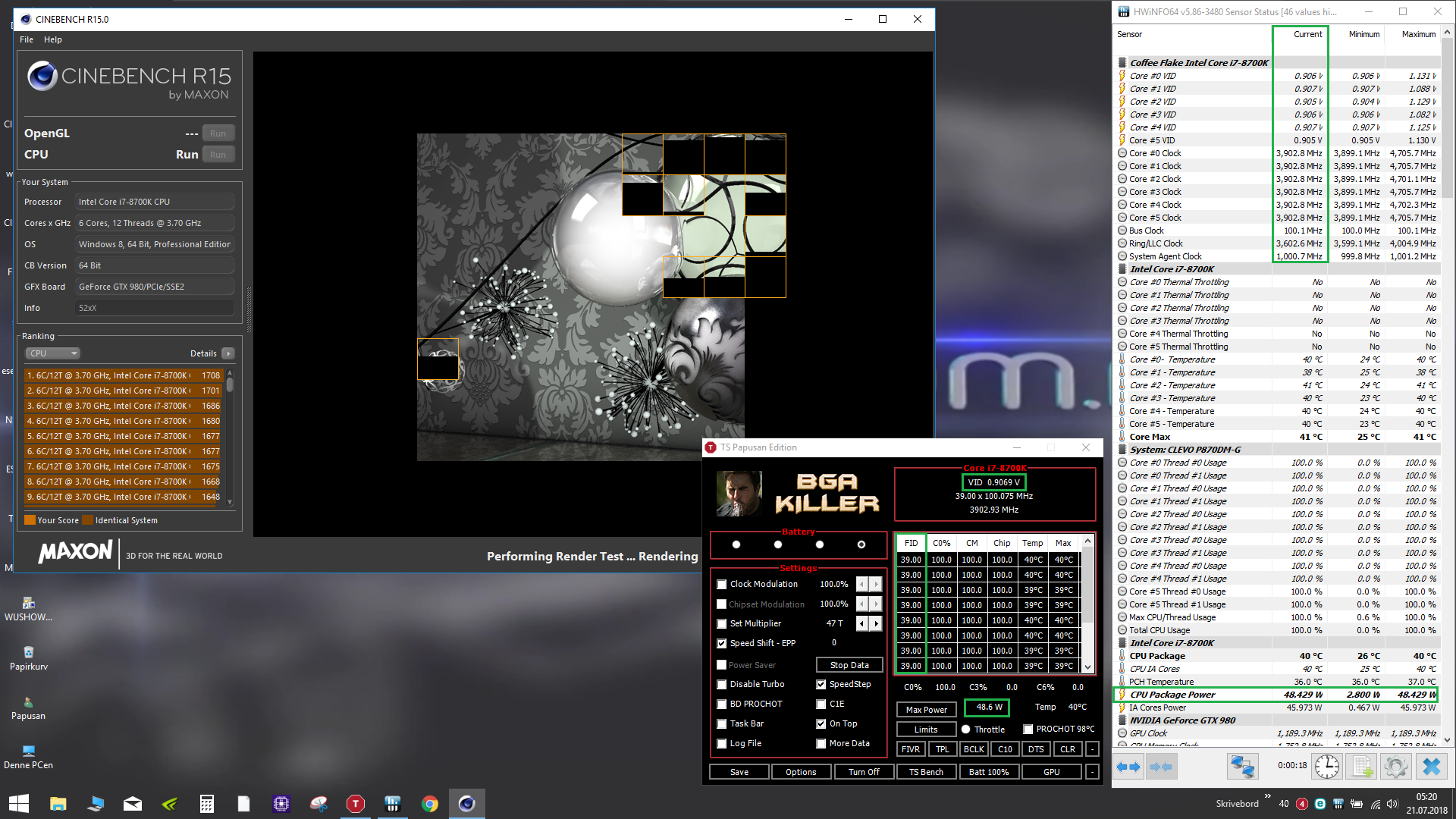Enable Set Multiplier checkbox

[x=722, y=623]
